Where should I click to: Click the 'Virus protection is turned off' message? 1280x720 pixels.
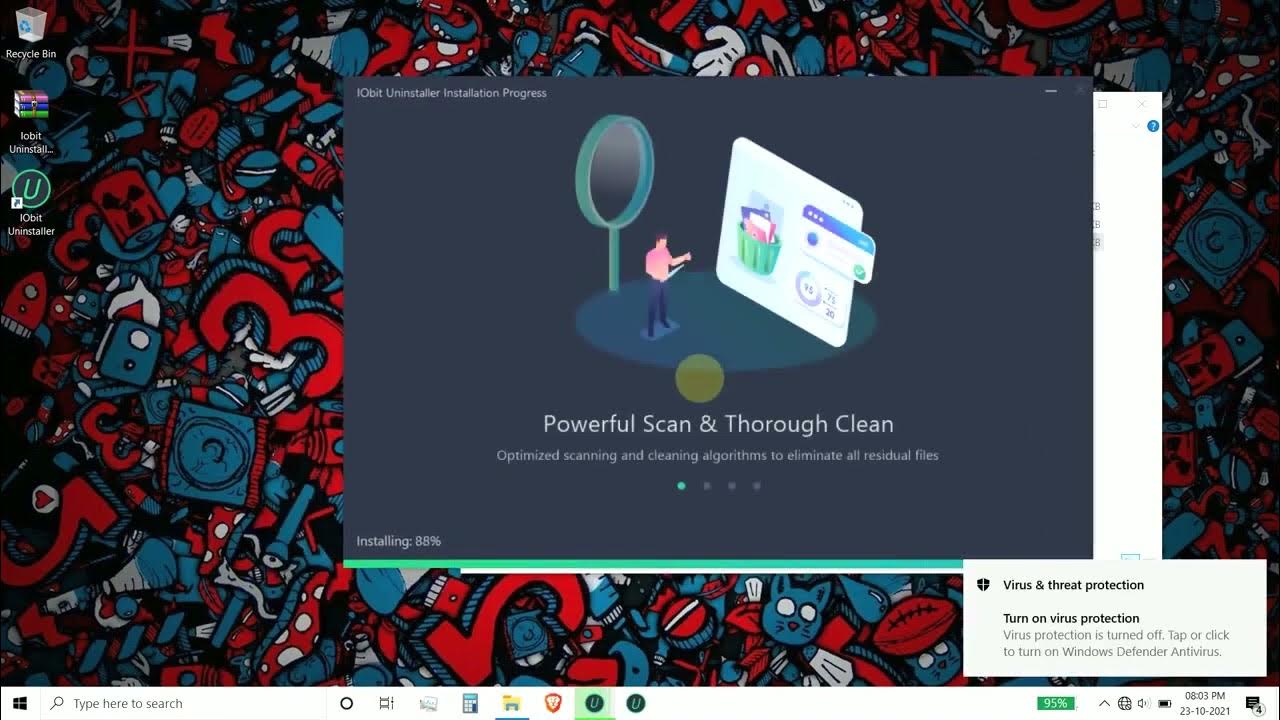pos(1116,643)
